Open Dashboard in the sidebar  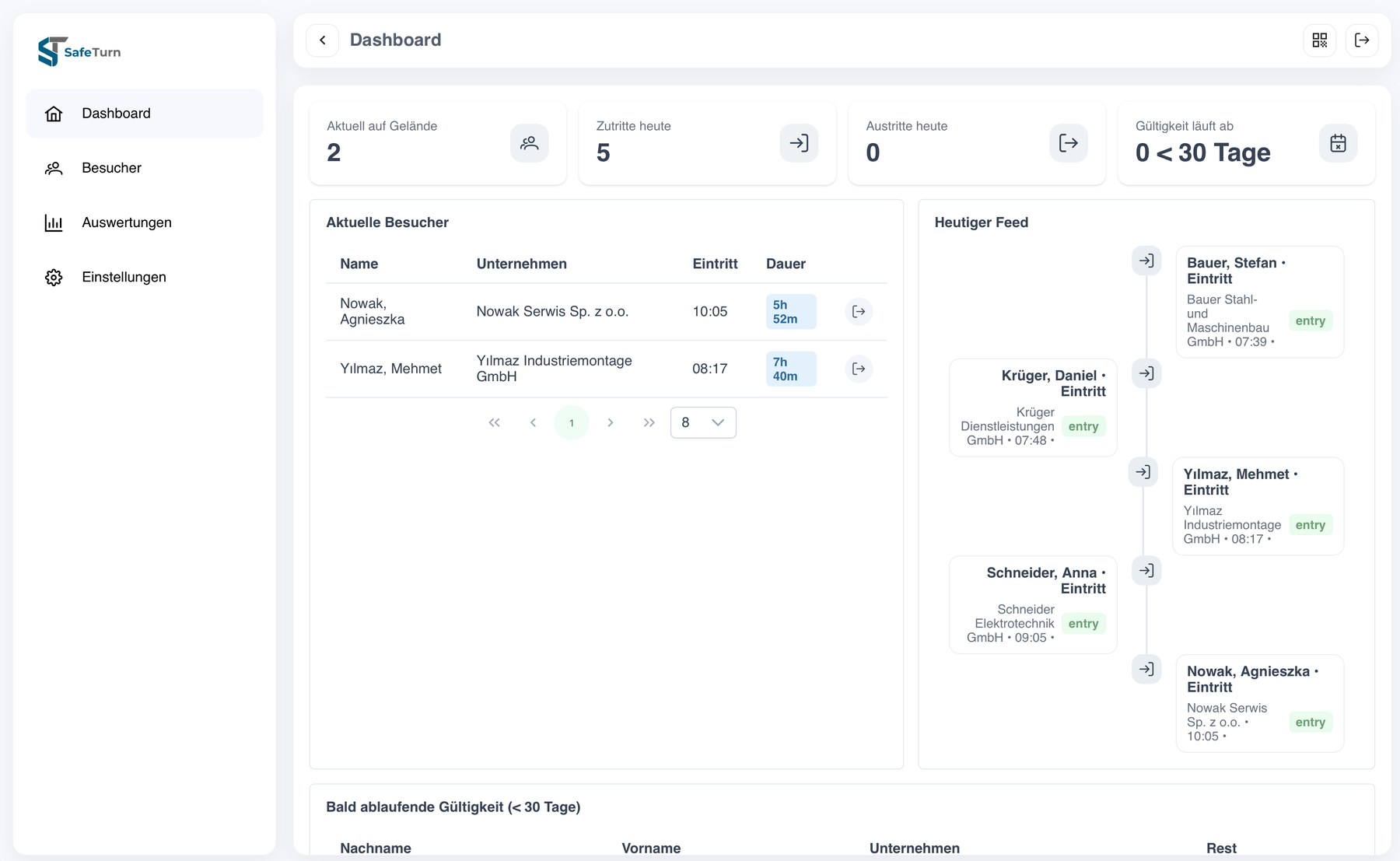click(145, 114)
